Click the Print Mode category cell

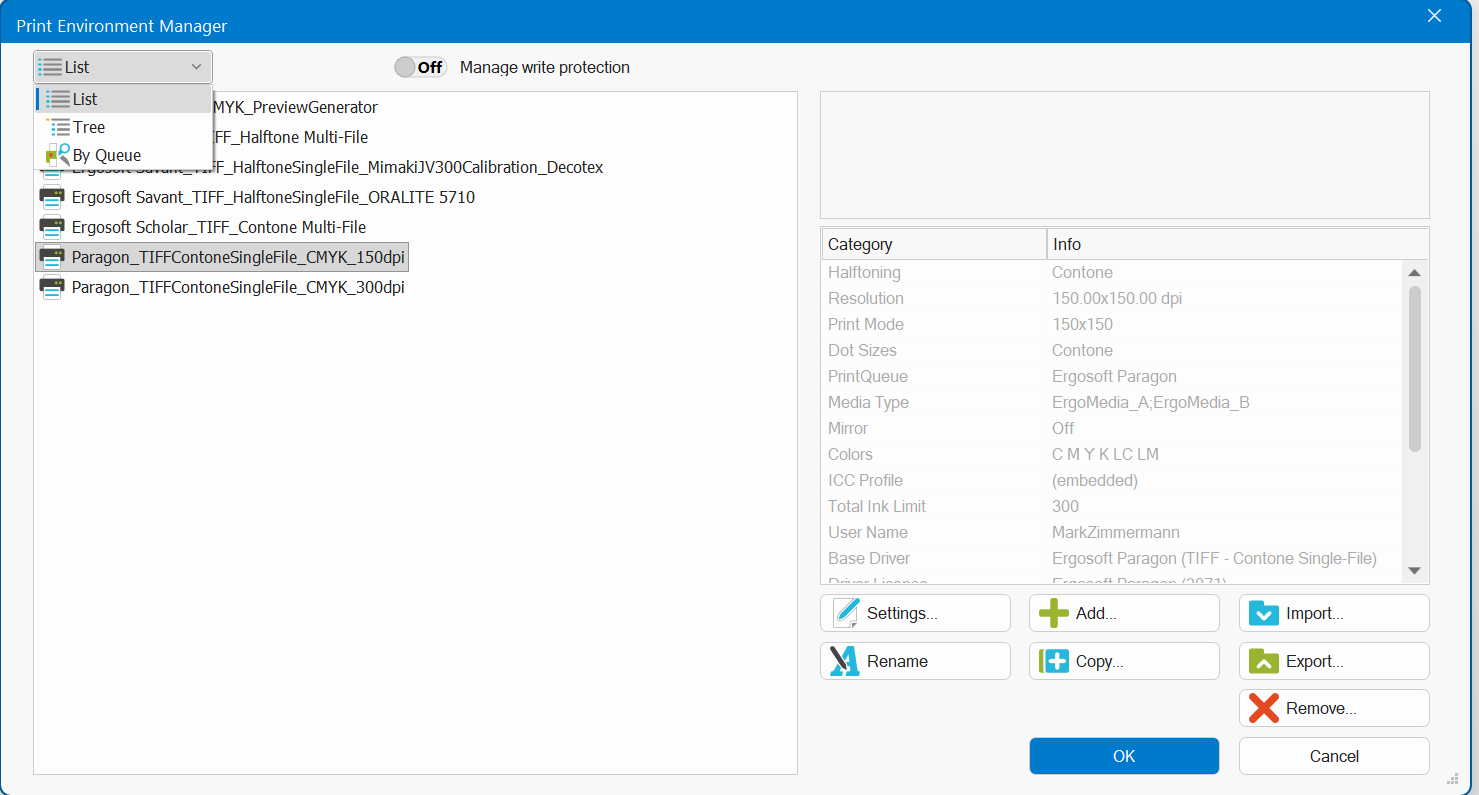pos(866,324)
